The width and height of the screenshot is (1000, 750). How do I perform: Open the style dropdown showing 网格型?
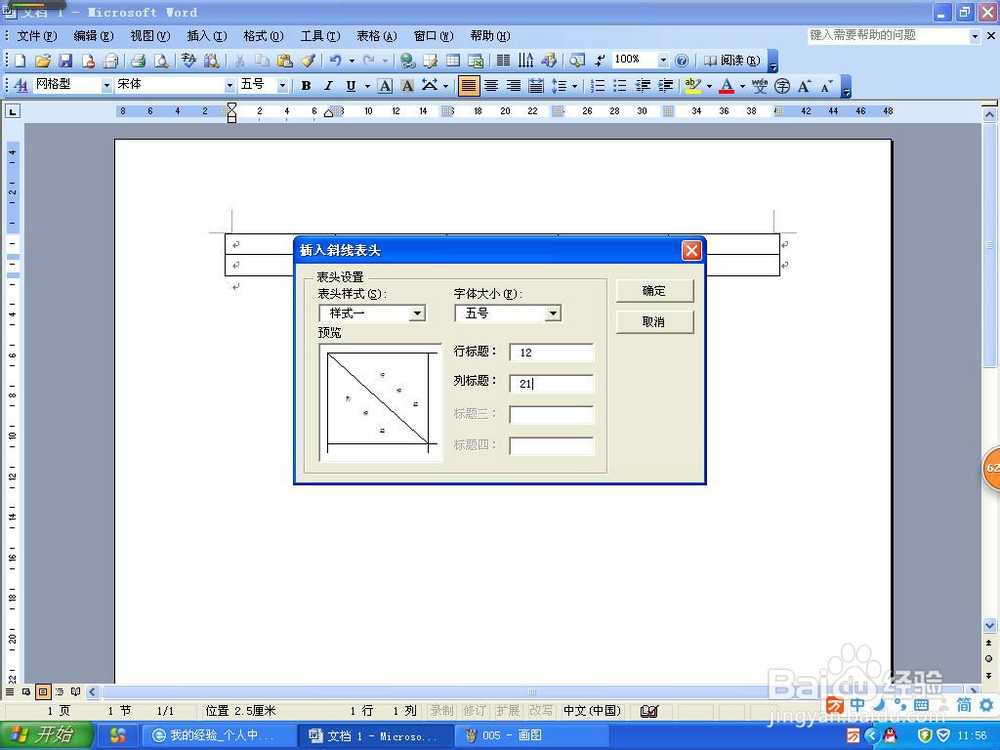(x=106, y=85)
